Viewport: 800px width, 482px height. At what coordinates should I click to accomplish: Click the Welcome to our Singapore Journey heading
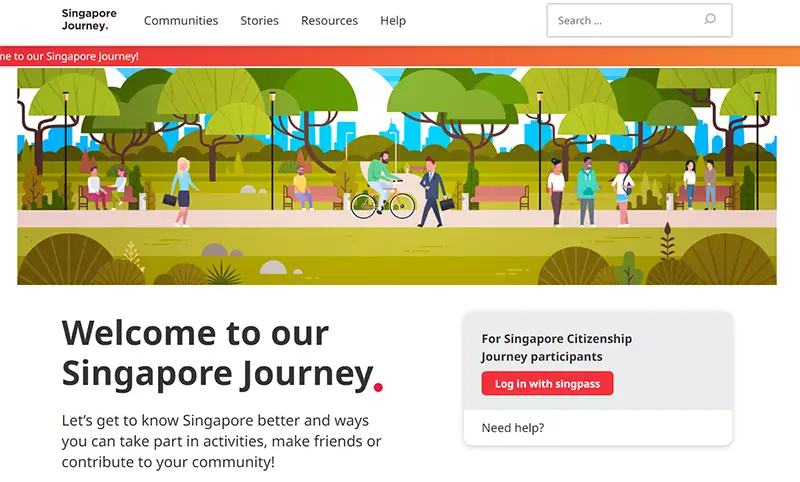(x=222, y=353)
